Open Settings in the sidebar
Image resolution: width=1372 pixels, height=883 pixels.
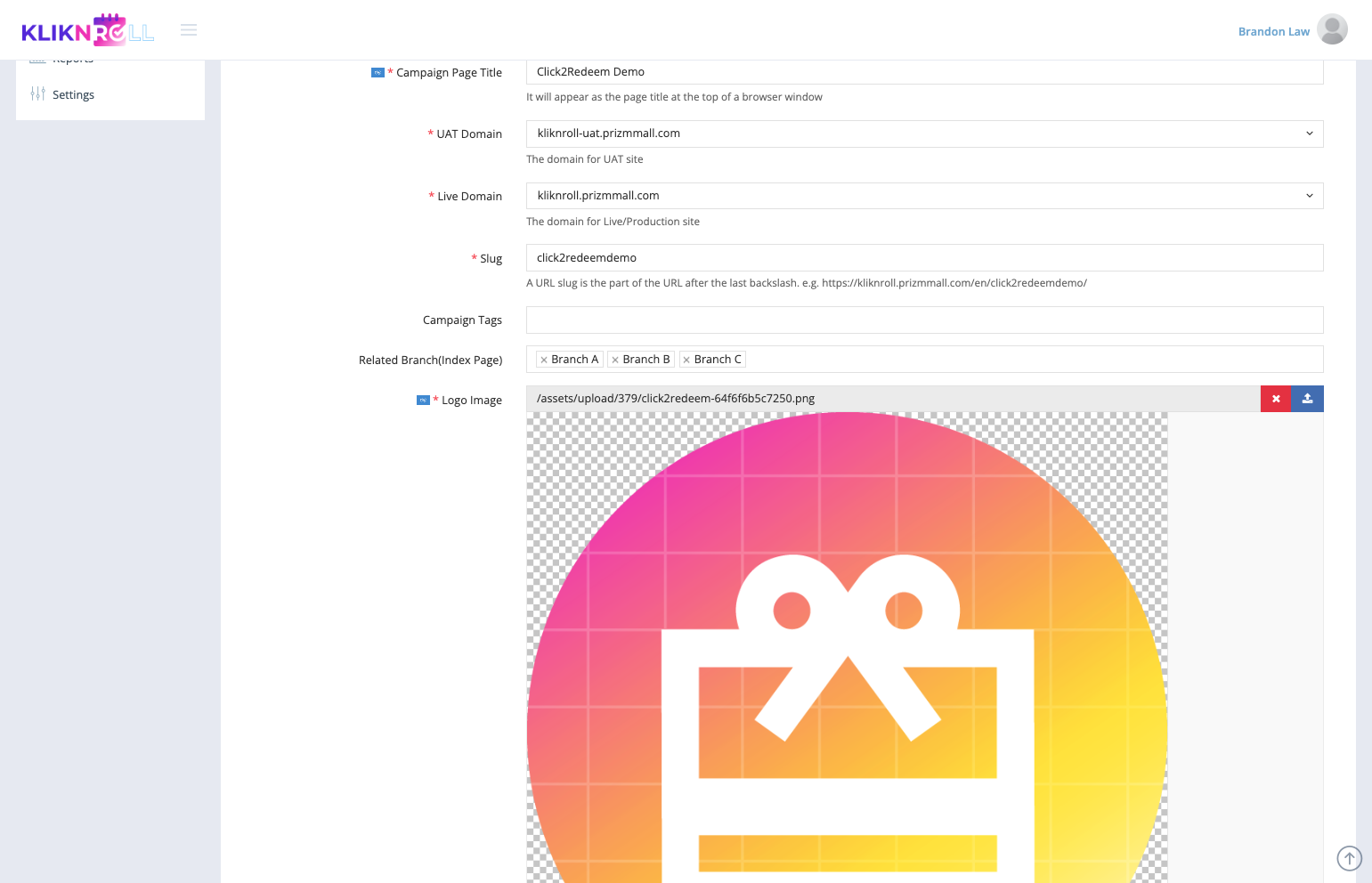(73, 94)
